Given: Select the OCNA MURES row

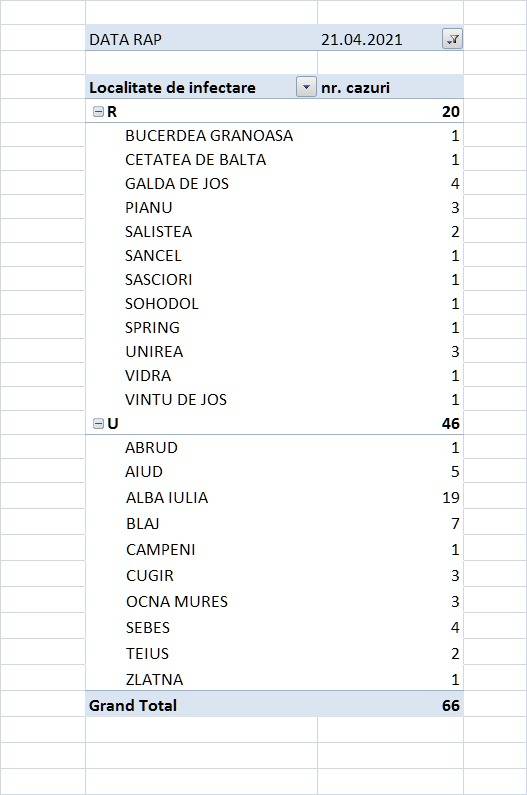Looking at the screenshot, I should pyautogui.click(x=274, y=601).
